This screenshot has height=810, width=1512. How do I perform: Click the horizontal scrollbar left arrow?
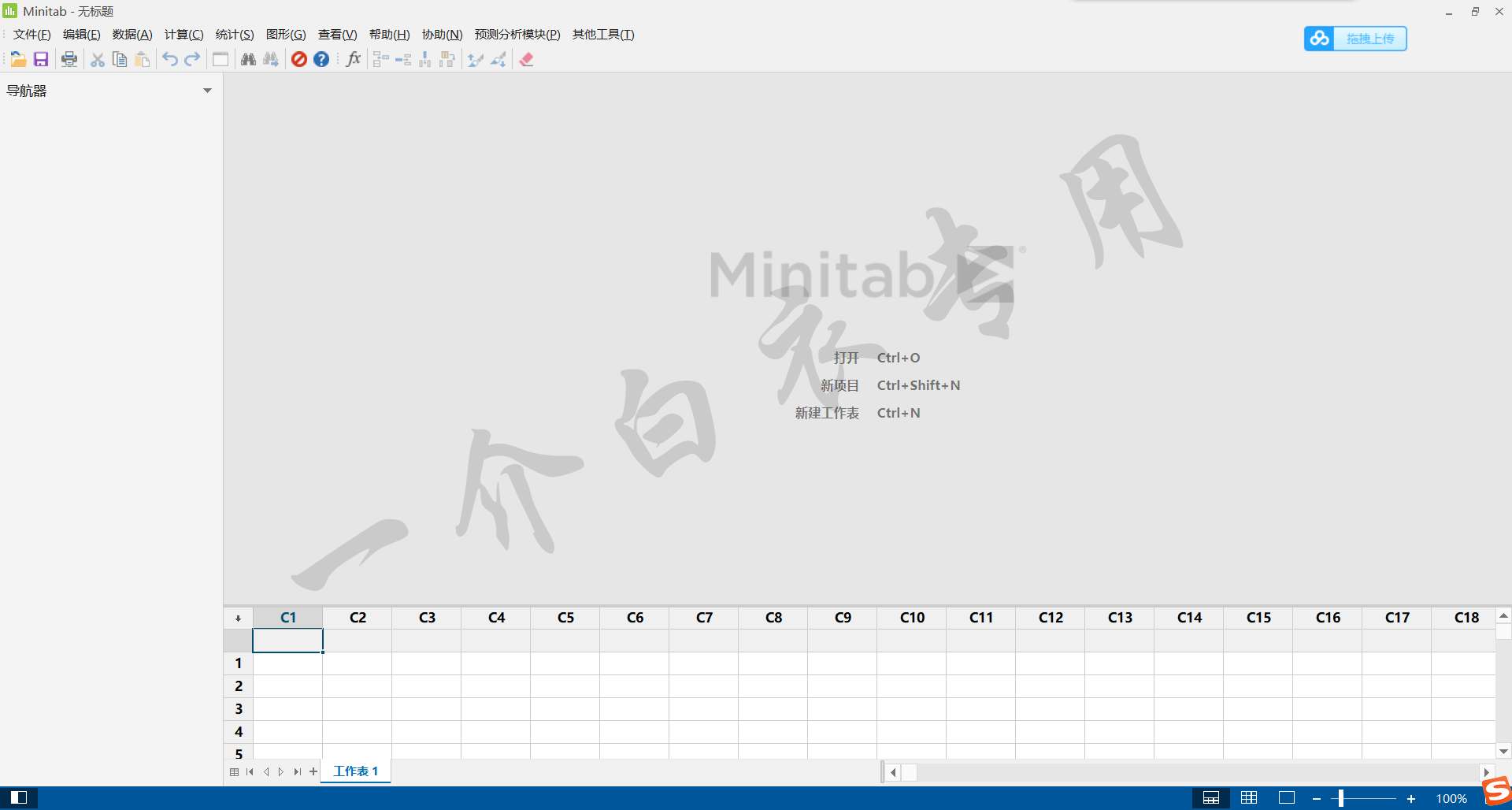(x=893, y=772)
